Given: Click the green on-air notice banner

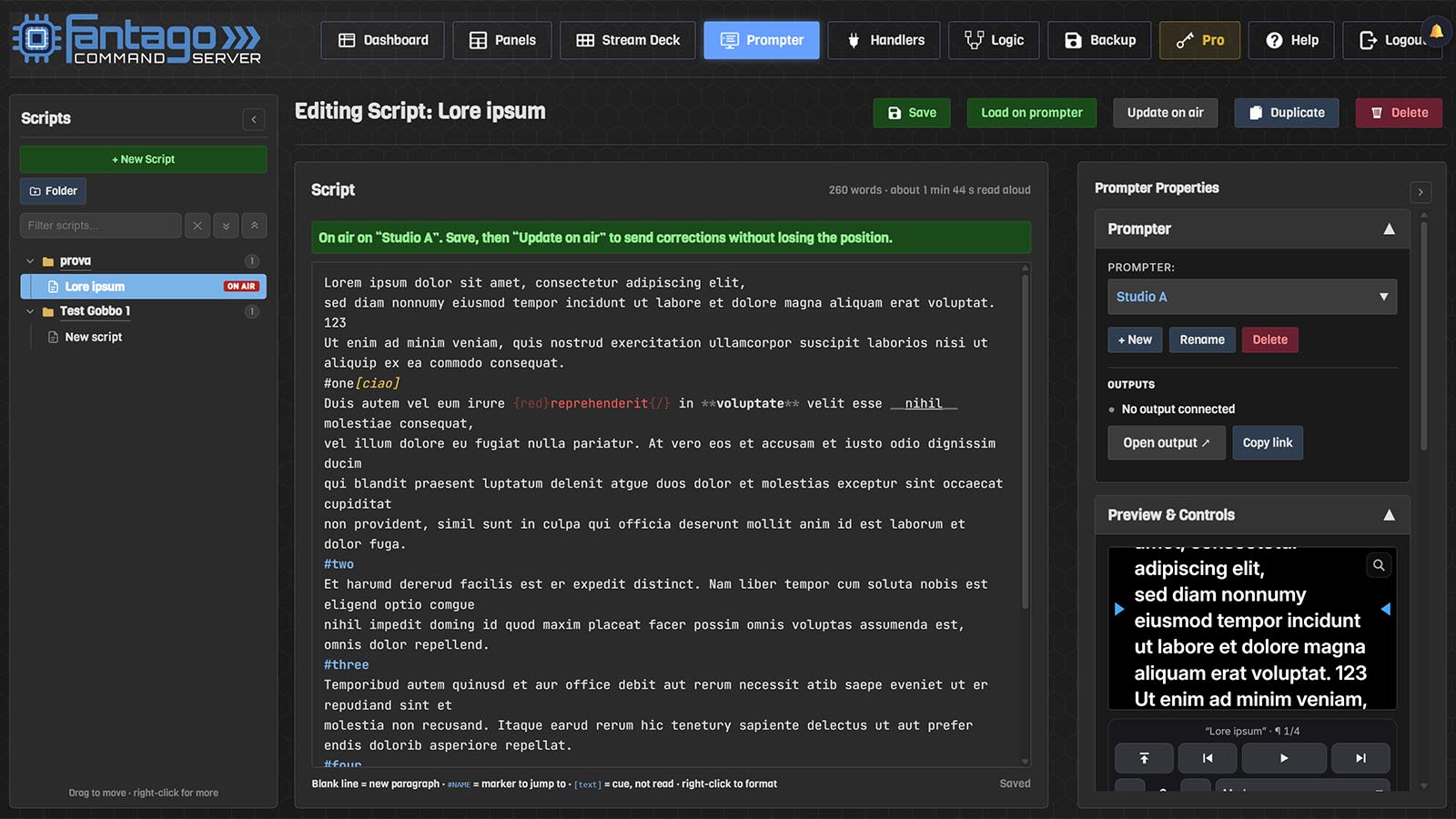Looking at the screenshot, I should [x=671, y=238].
